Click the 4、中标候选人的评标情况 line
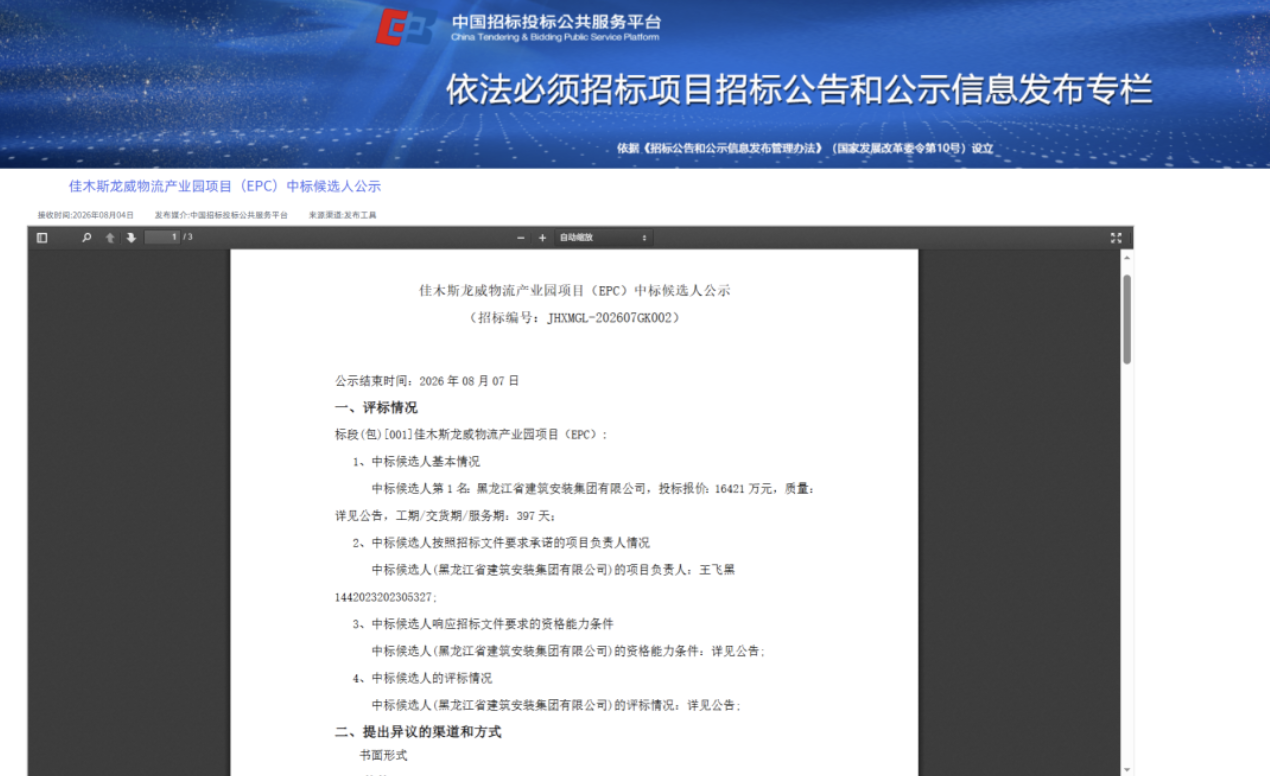Screen dimensions: 1270x776 [x=422, y=678]
